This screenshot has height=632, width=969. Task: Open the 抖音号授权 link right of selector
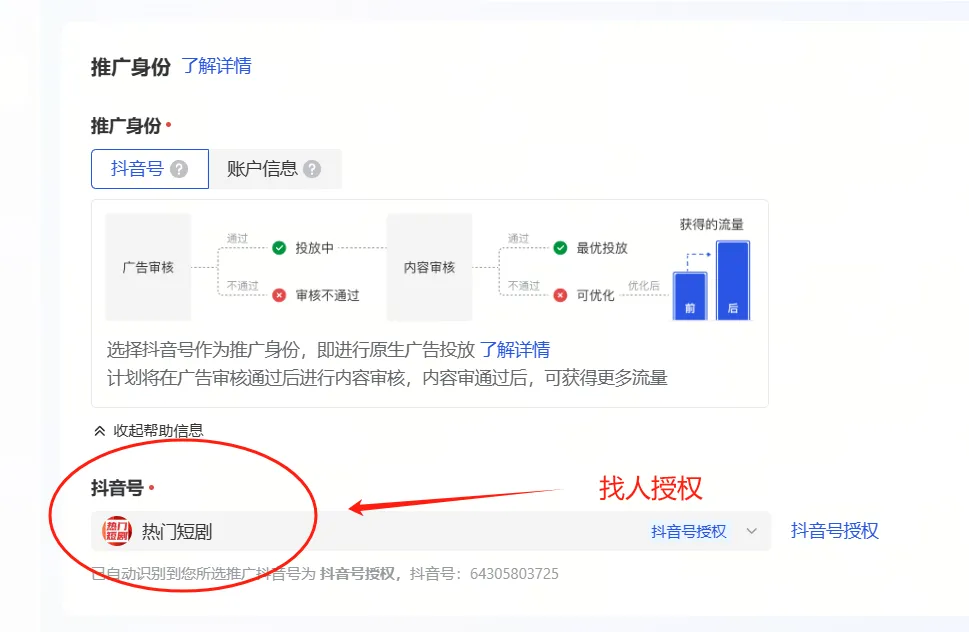[x=834, y=531]
